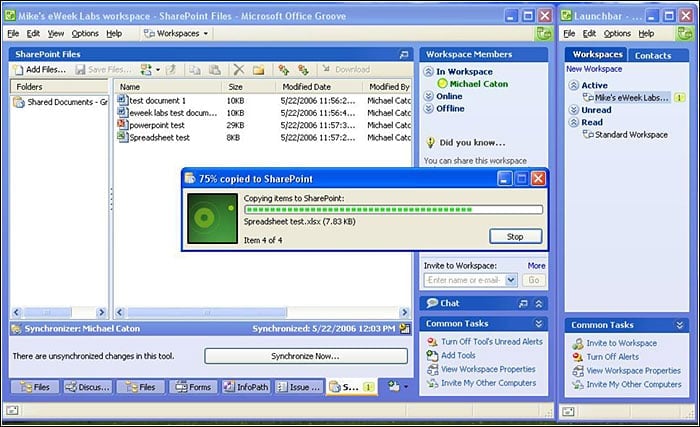Image resolution: width=700 pixels, height=427 pixels.
Task: Open the Edit menu in Launchbar window
Action: point(589,33)
